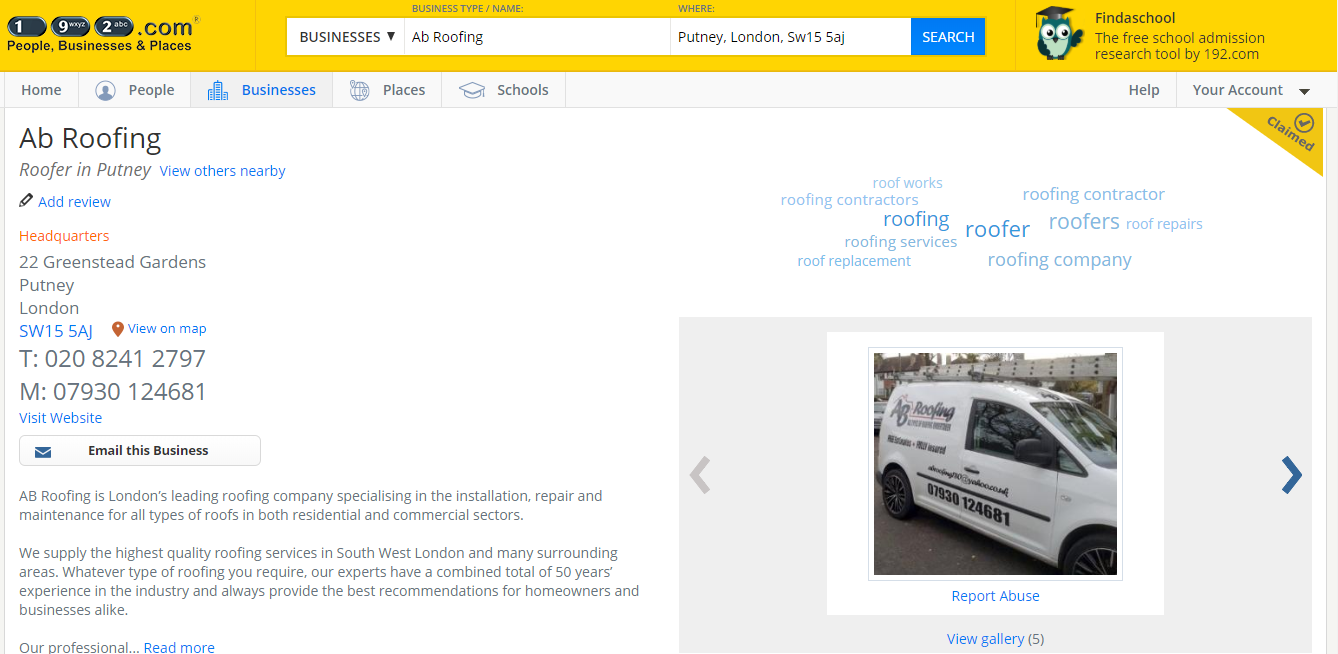Click the map pin next to View on map
Screen dimensions: 1338x654
click(x=117, y=328)
